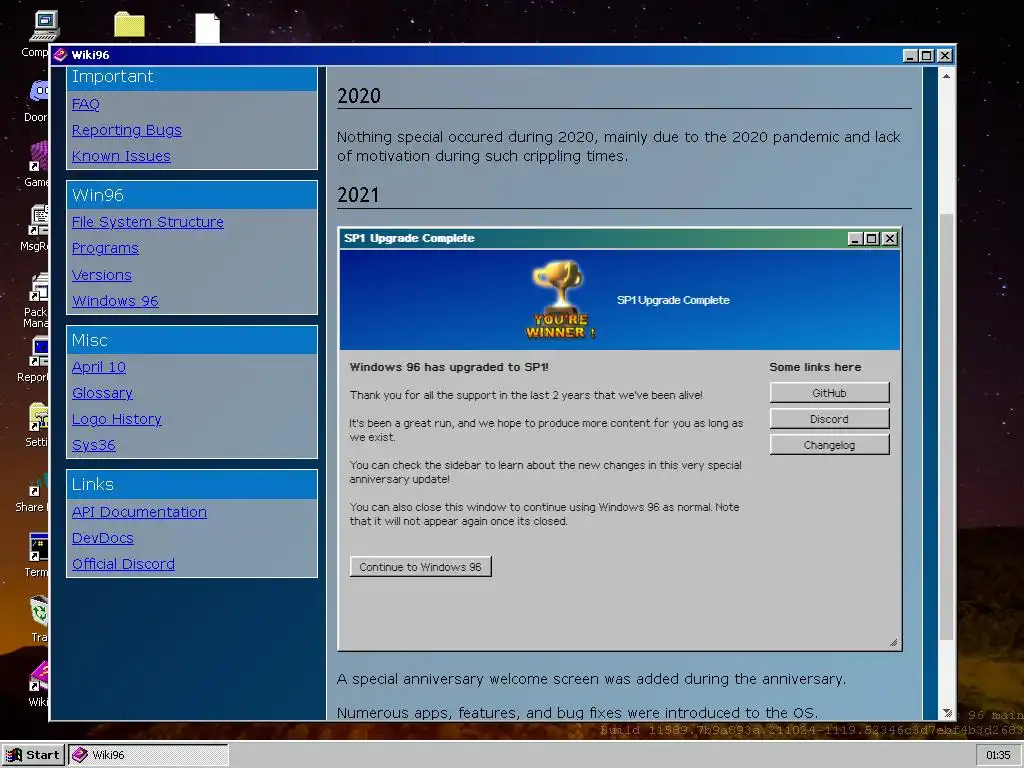Minimize the Wiki96 window
Image resolution: width=1024 pixels, height=768 pixels.
point(910,56)
